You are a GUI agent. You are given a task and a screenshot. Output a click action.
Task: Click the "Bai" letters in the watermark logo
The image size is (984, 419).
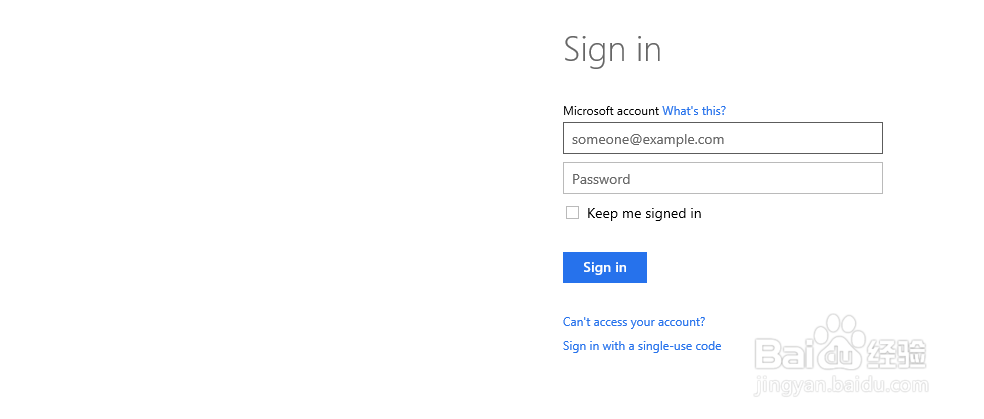[x=782, y=353]
